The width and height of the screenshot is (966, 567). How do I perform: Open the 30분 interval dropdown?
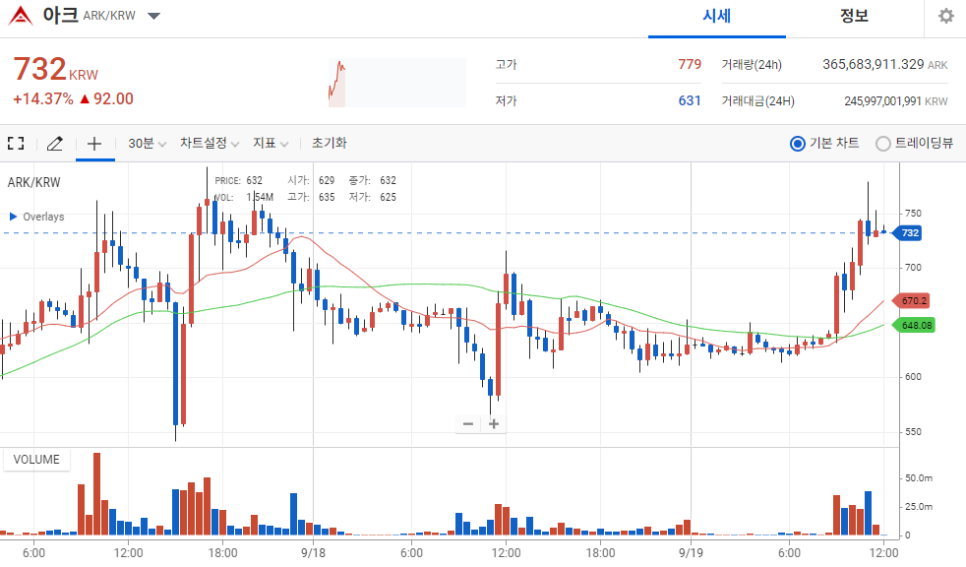147,144
